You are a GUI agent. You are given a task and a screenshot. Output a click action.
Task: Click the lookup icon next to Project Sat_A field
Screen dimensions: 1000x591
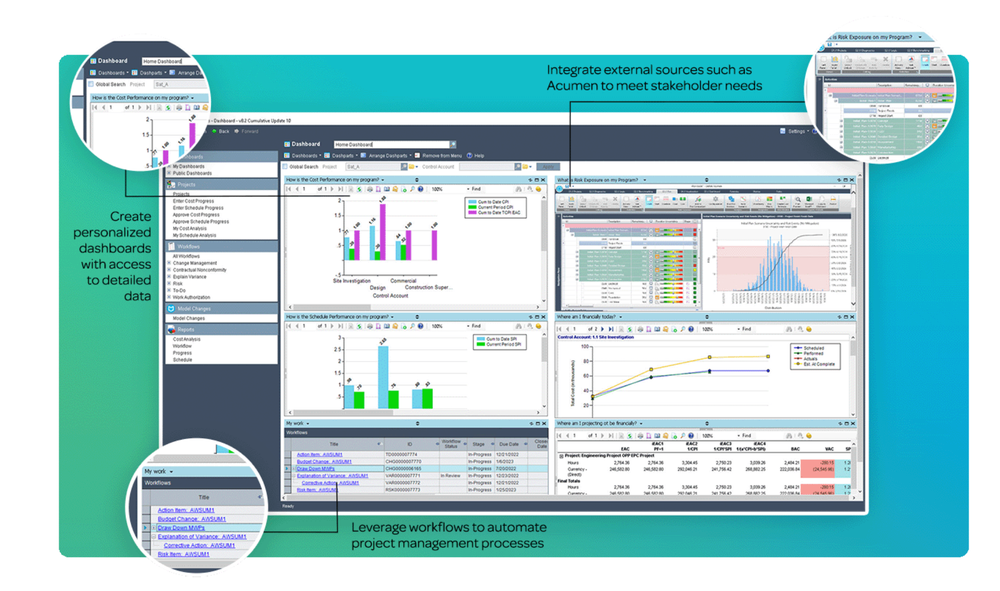click(x=404, y=166)
